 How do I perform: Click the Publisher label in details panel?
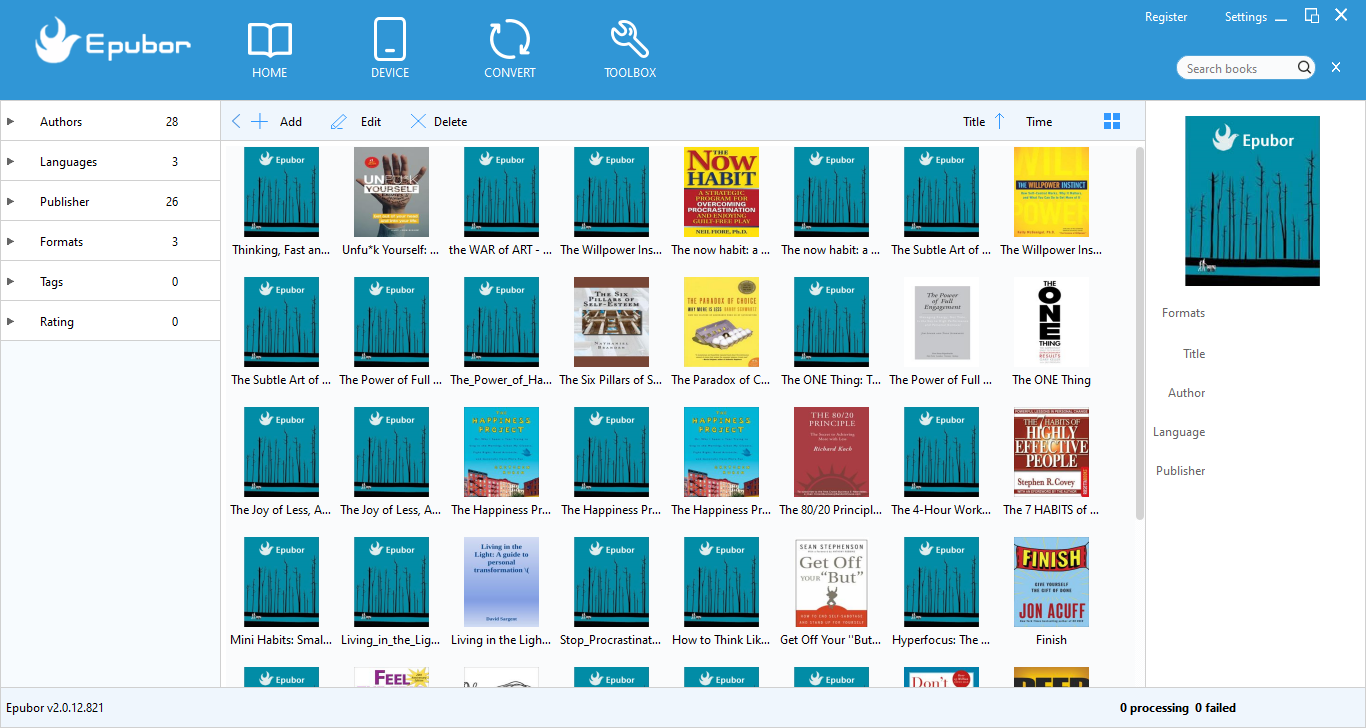1181,471
